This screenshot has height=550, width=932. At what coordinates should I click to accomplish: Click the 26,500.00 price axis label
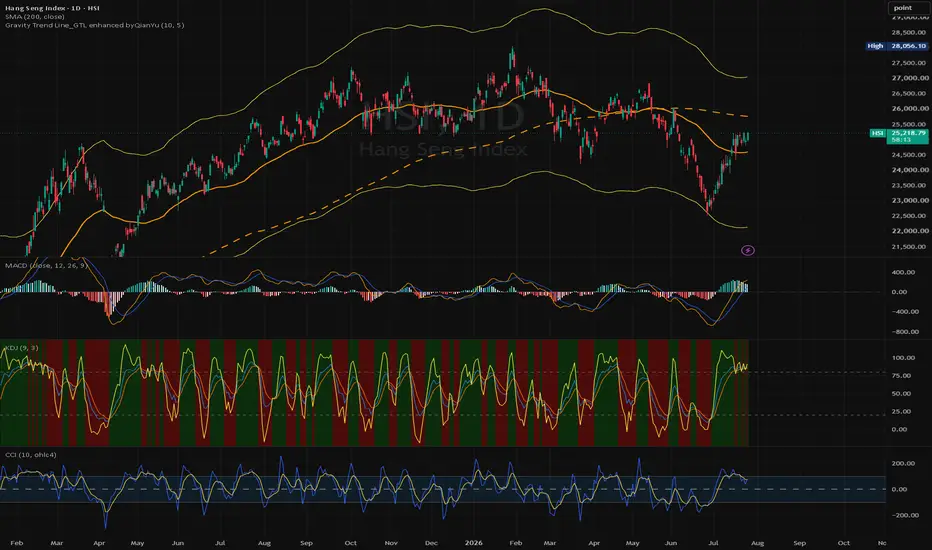[x=910, y=93]
